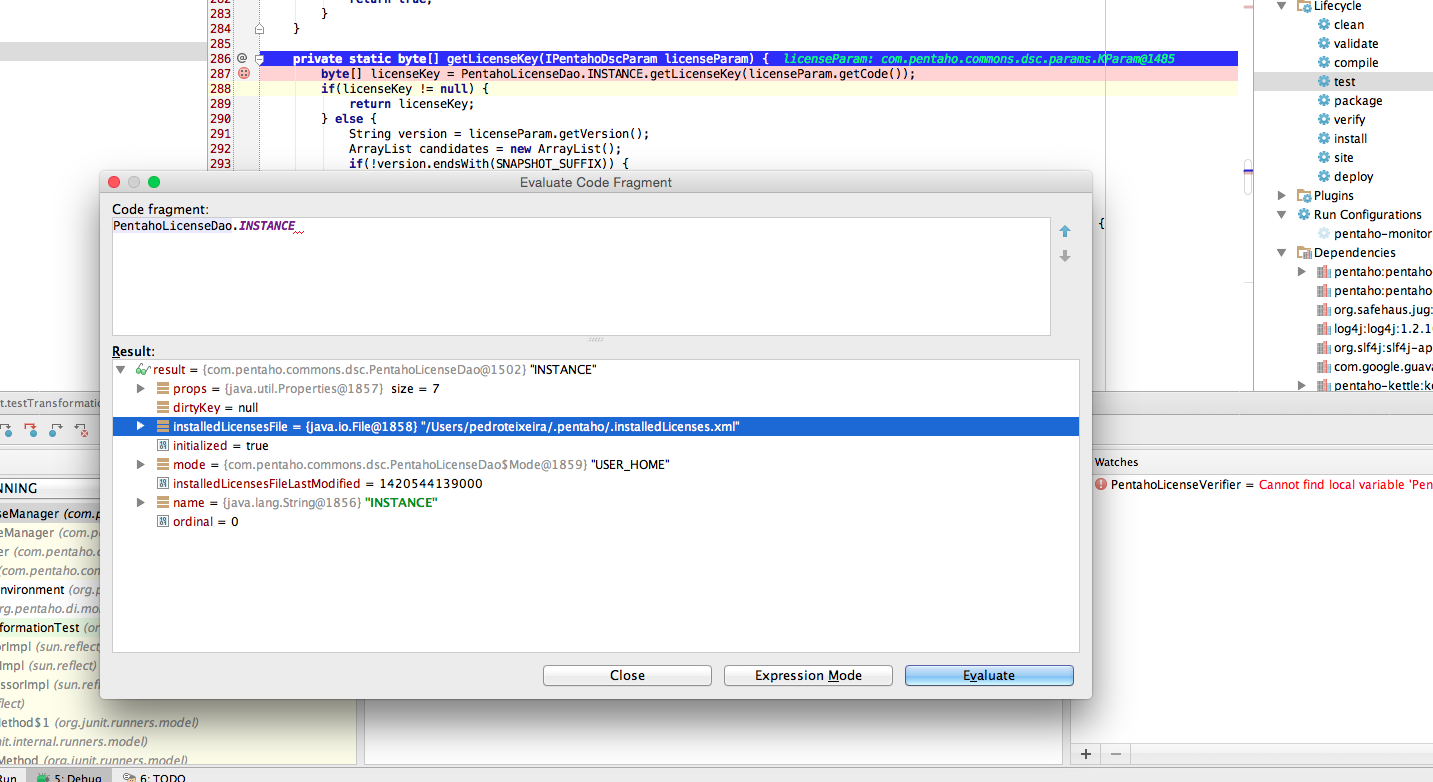The image size is (1433, 782).
Task: Click the Close button in the dialog
Action: 627,675
